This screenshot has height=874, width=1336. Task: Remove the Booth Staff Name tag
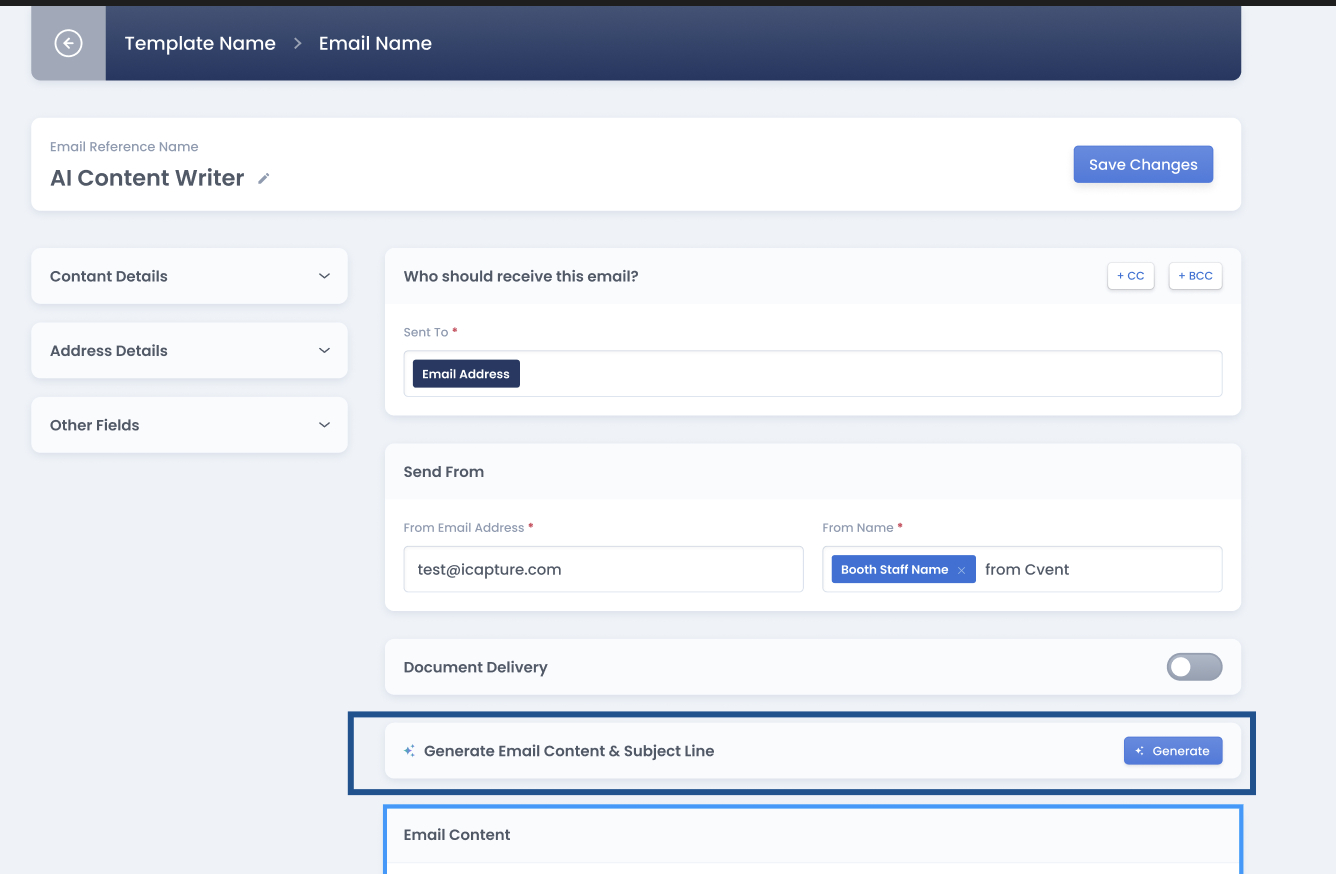tap(961, 570)
